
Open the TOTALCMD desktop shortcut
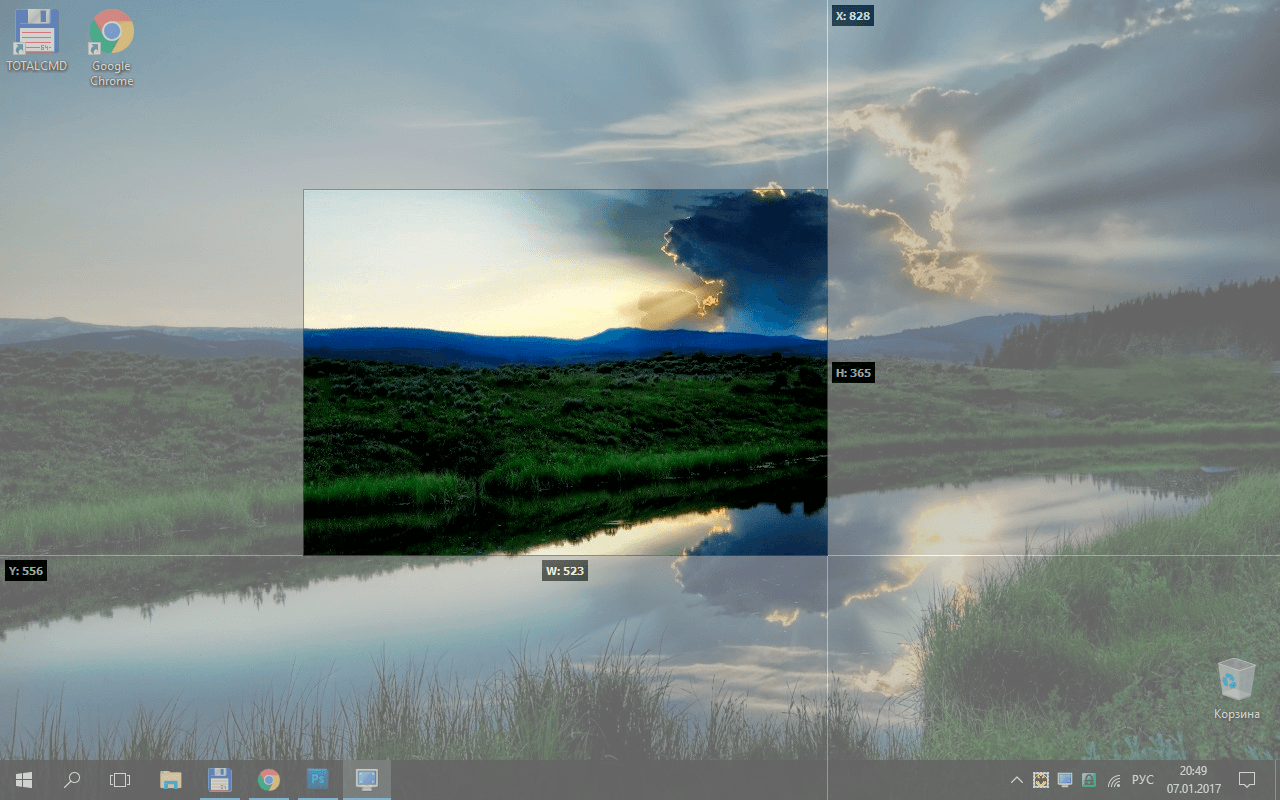[x=36, y=40]
